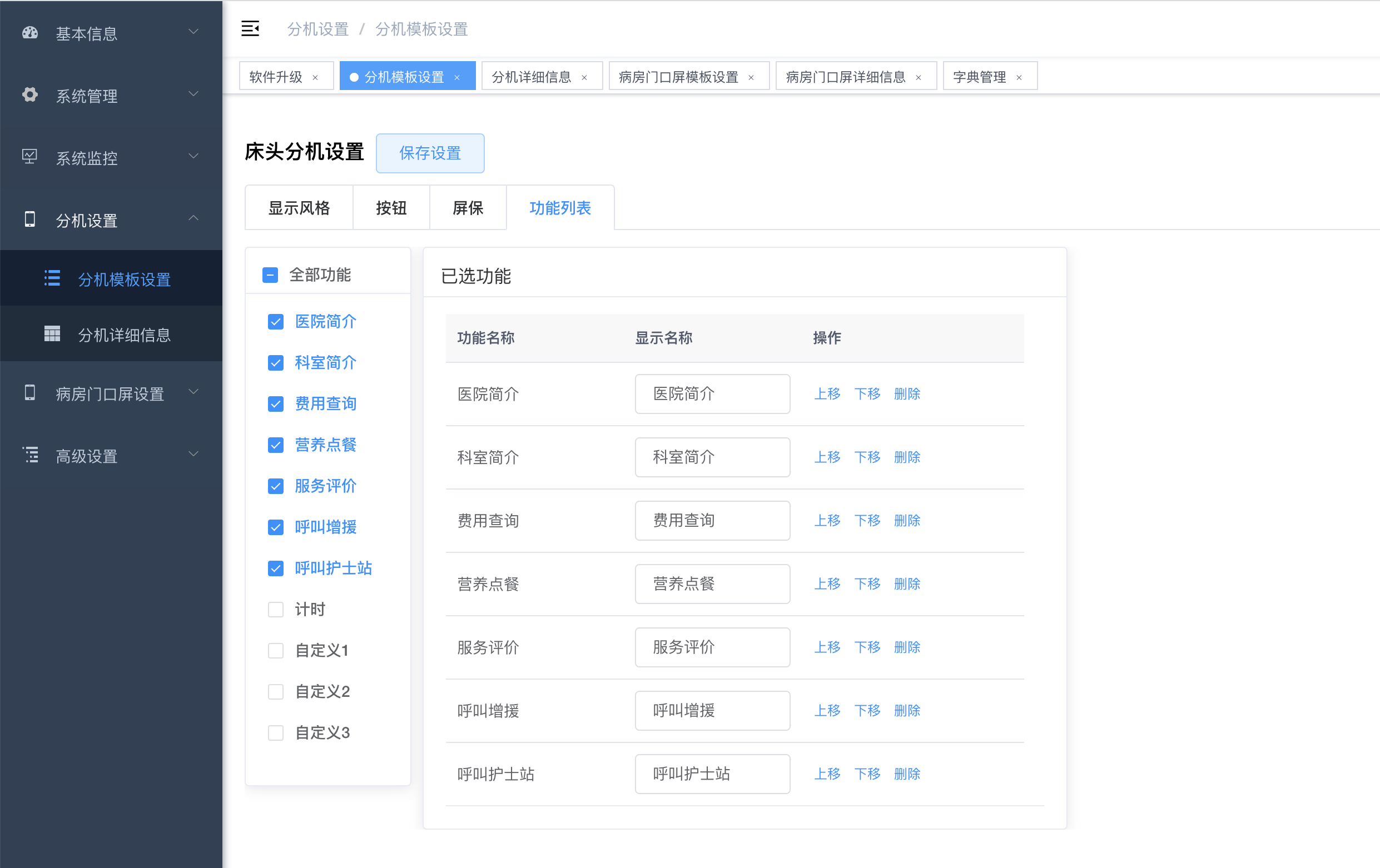Click the dashboard icon beside 基本信息
This screenshot has width=1380, height=868.
click(x=30, y=33)
